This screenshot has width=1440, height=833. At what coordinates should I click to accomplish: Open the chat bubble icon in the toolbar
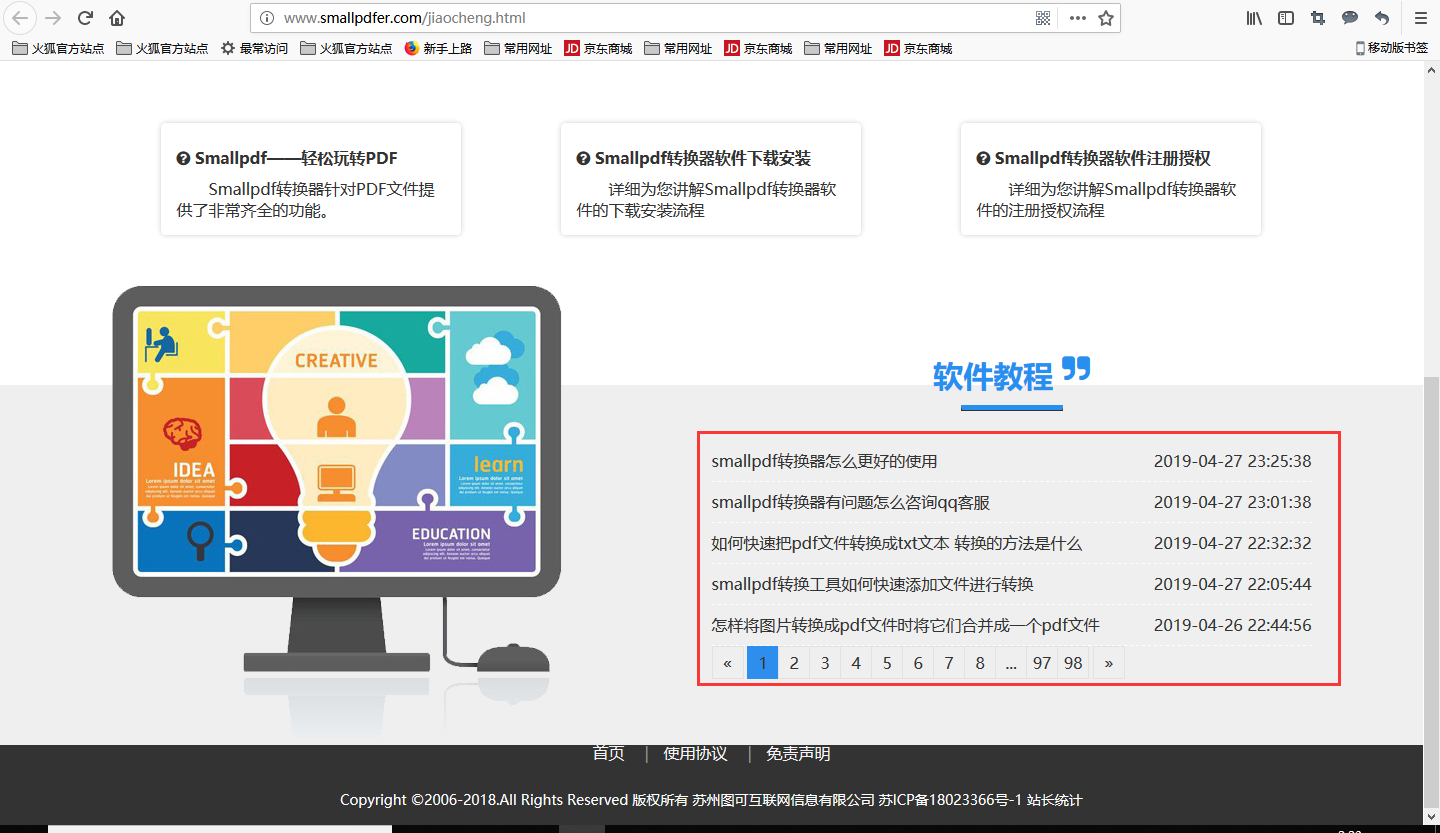click(1350, 18)
